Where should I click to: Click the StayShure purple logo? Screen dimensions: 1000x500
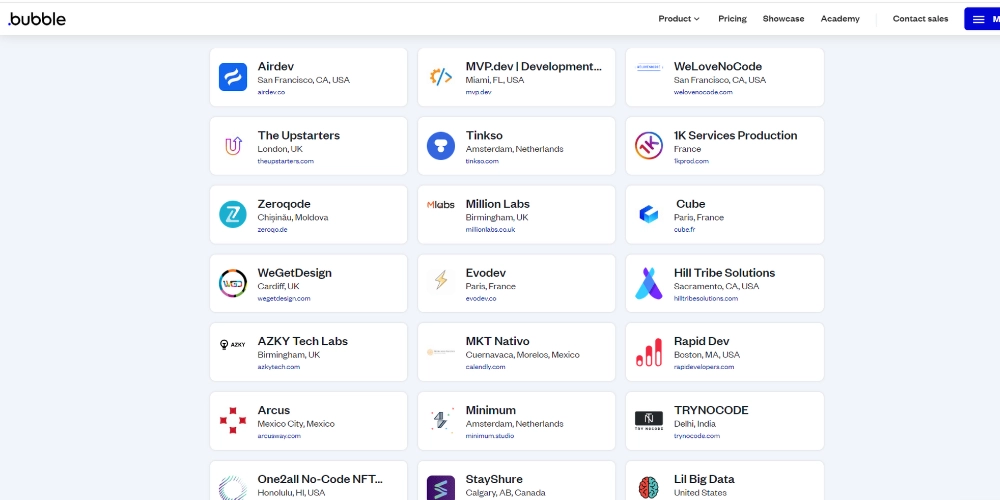click(x=441, y=487)
